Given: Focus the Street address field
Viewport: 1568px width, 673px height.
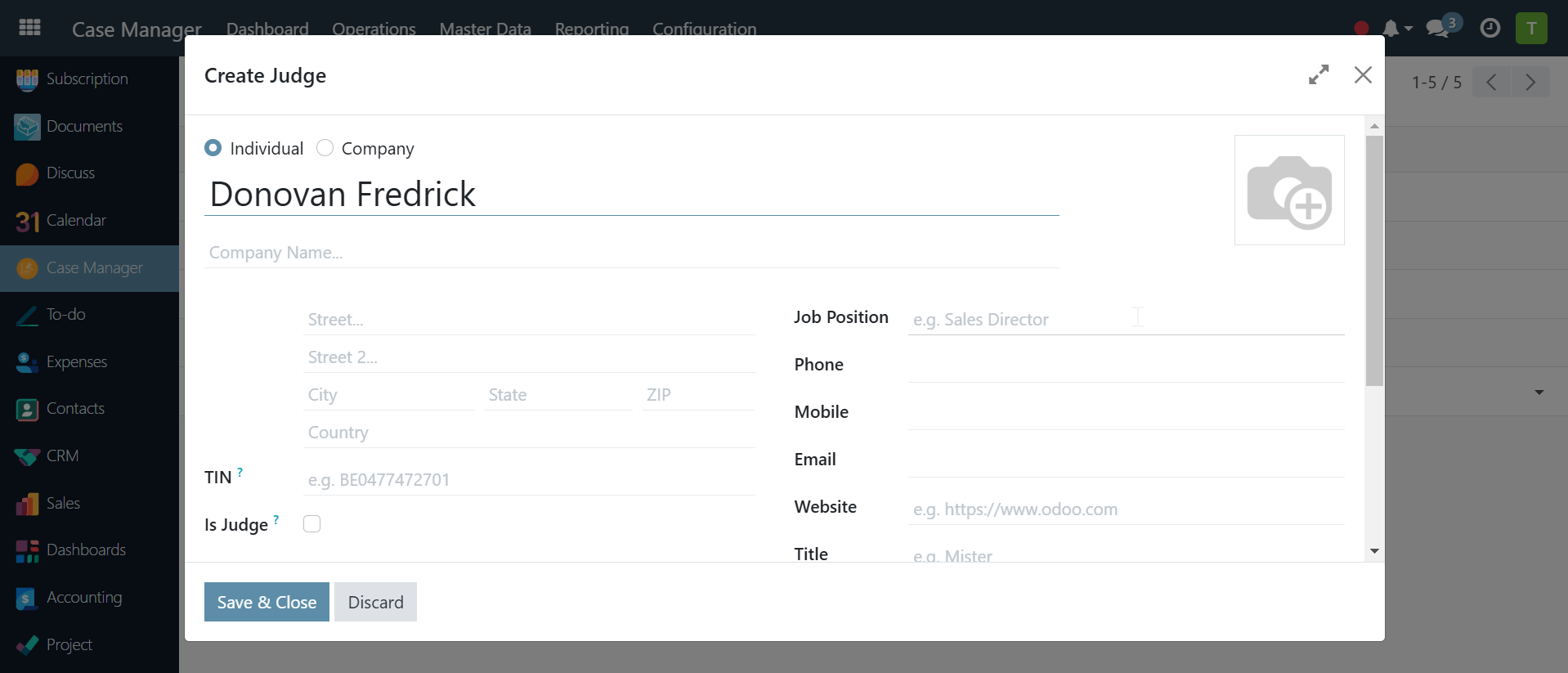Looking at the screenshot, I should tap(529, 320).
